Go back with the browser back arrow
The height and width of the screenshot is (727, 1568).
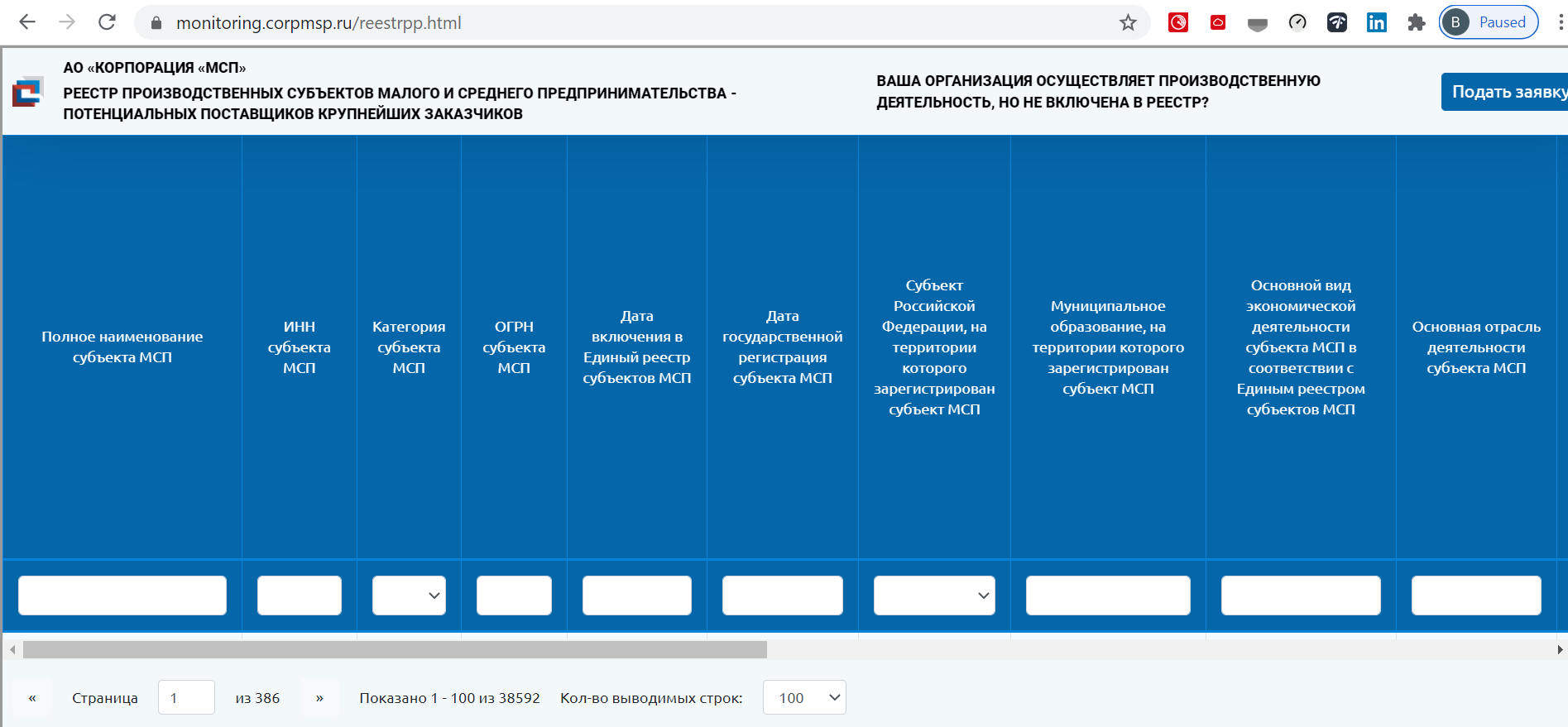pyautogui.click(x=27, y=22)
